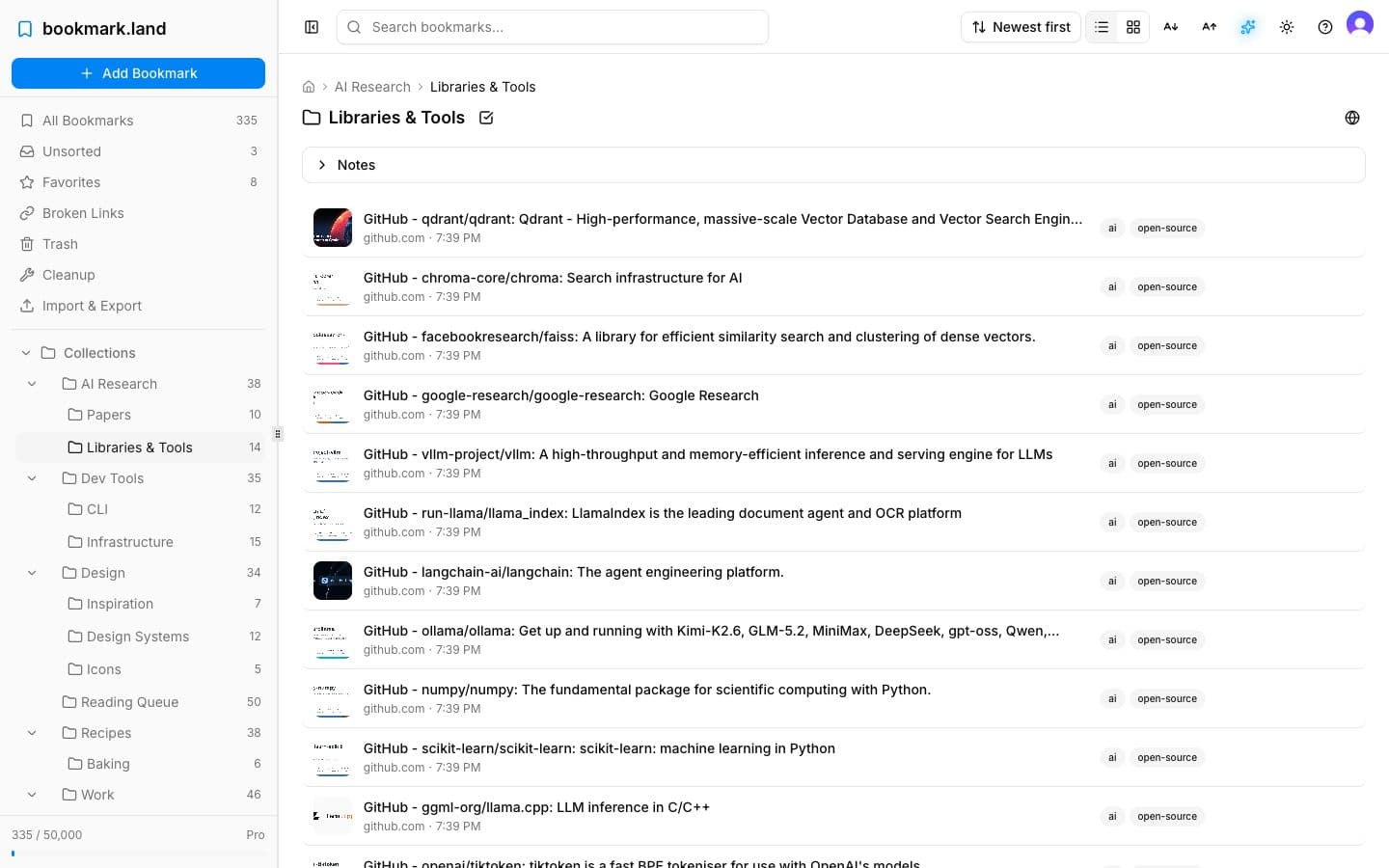Collapse the Collections tree chevron
Screen dimensions: 1389x868
pyautogui.click(x=26, y=353)
